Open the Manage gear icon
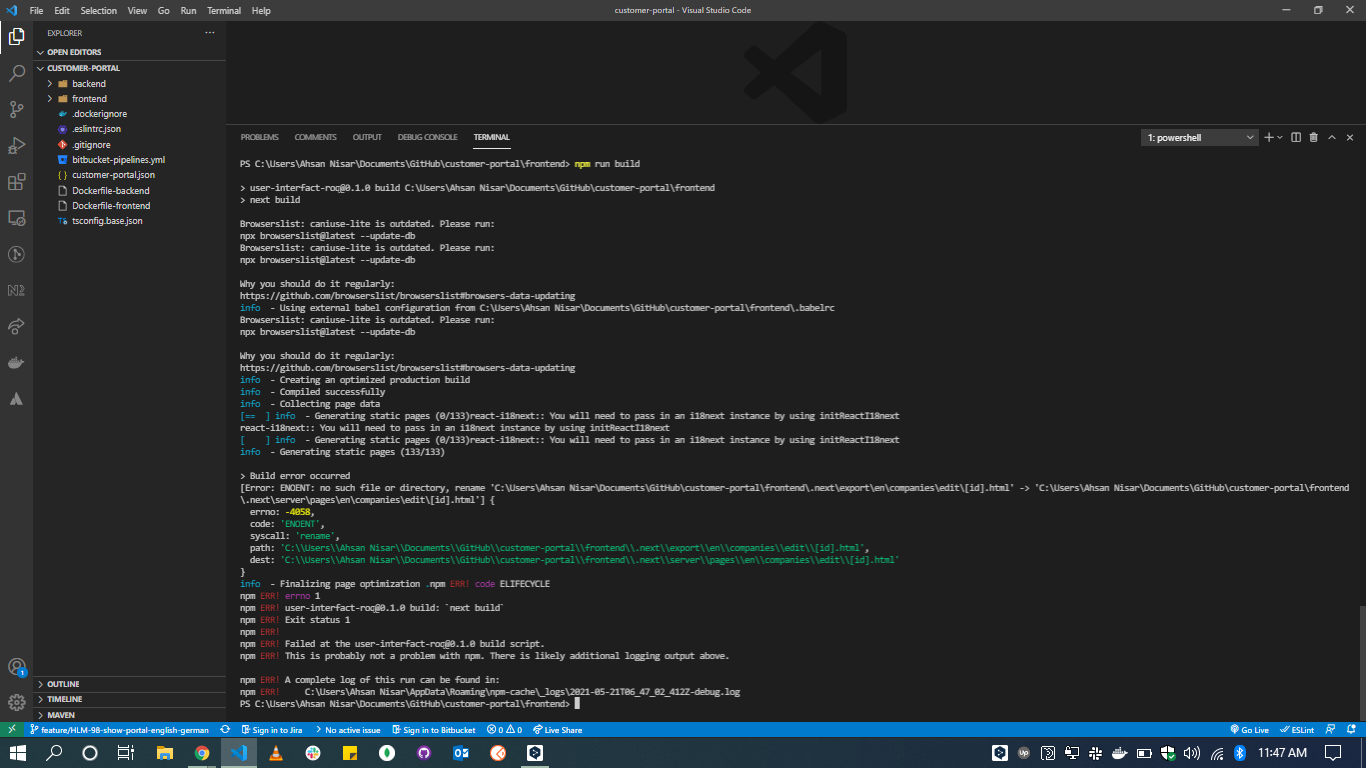The height and width of the screenshot is (768, 1366). (16, 702)
